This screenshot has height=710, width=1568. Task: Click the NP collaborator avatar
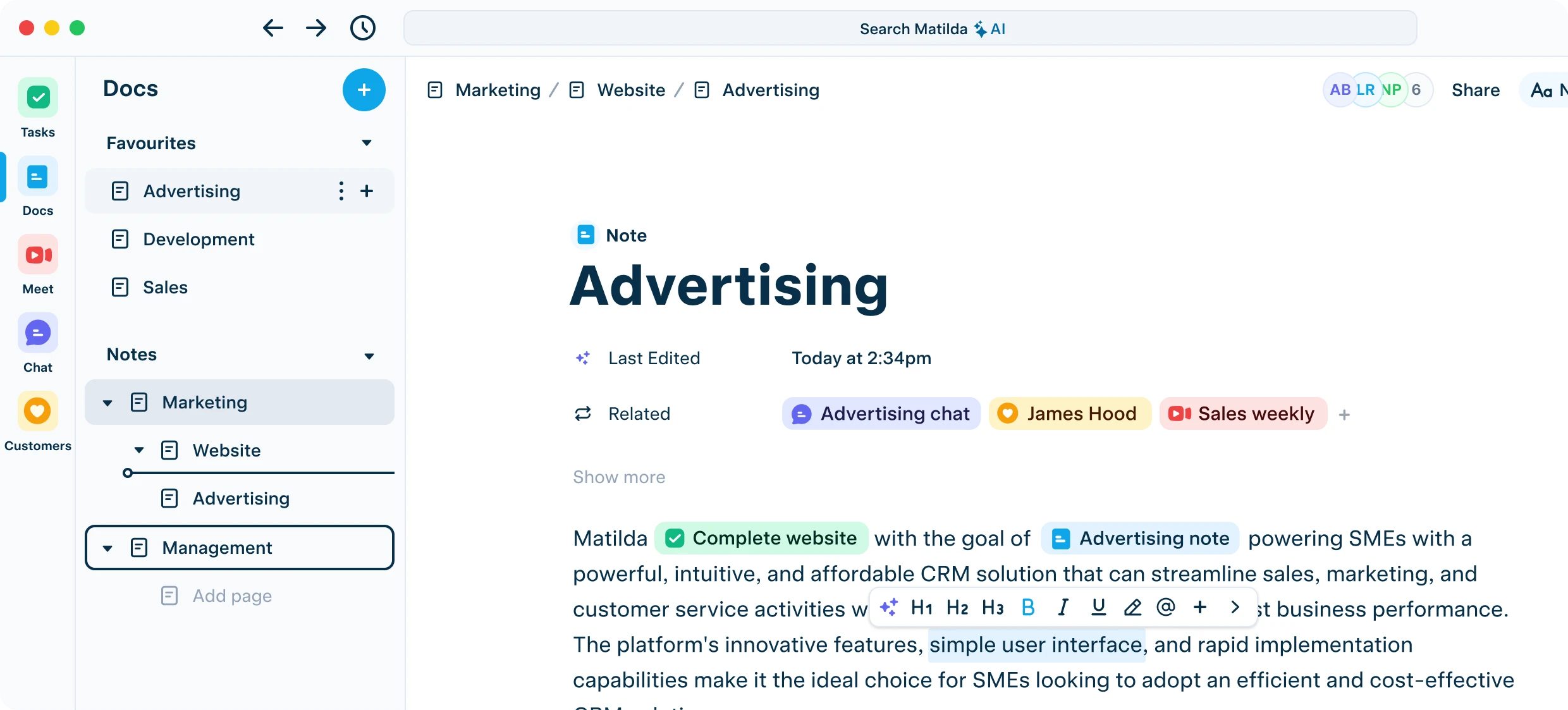tap(1391, 90)
